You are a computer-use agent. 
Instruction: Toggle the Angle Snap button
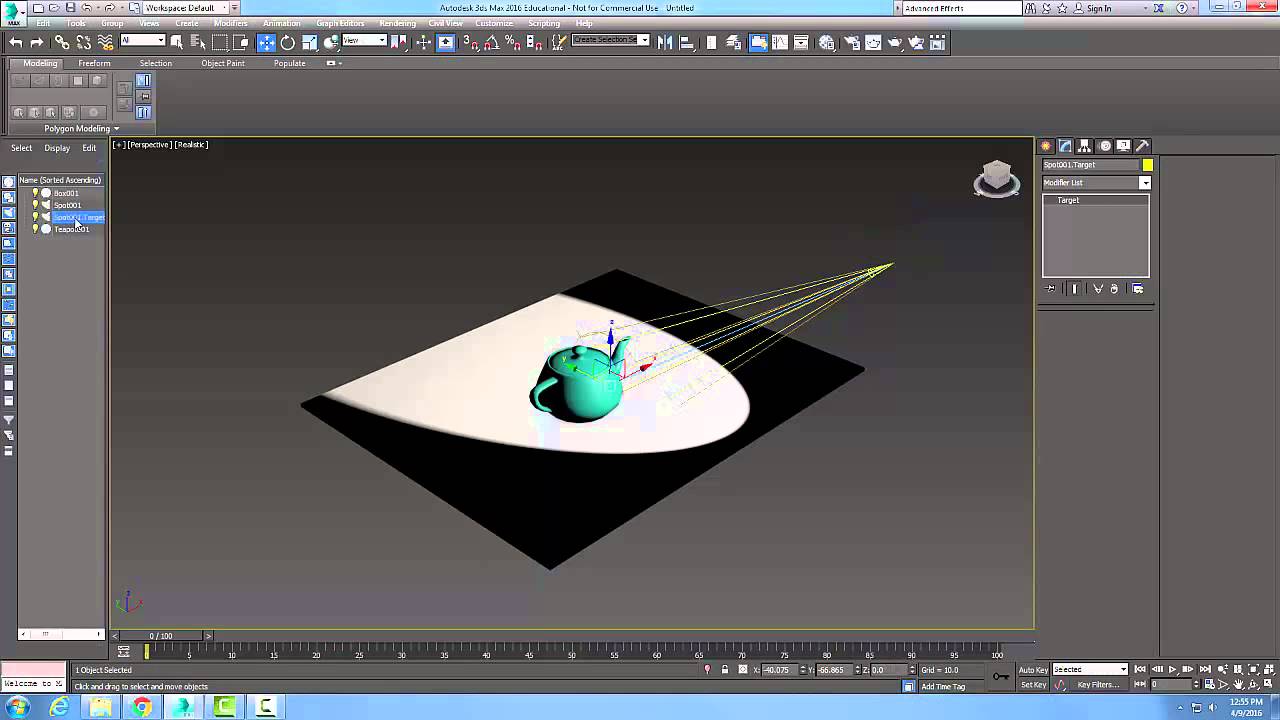click(x=491, y=42)
